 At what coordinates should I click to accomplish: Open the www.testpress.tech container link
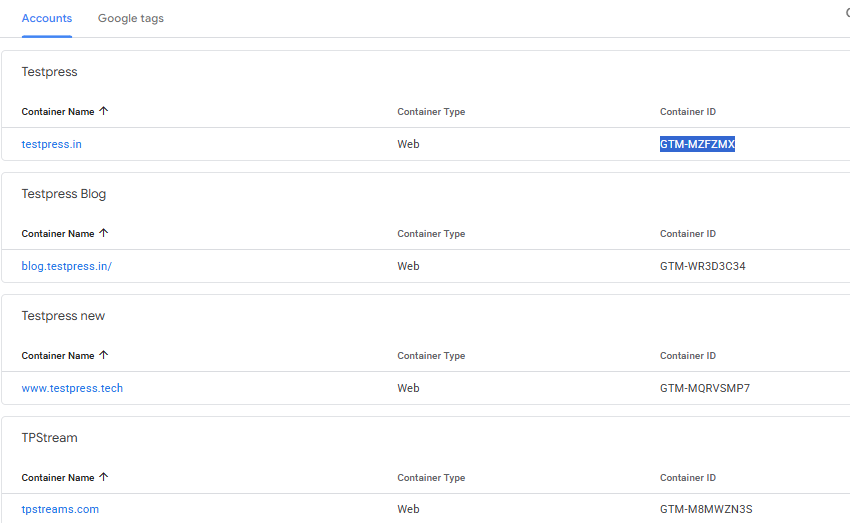pyautogui.click(x=72, y=388)
